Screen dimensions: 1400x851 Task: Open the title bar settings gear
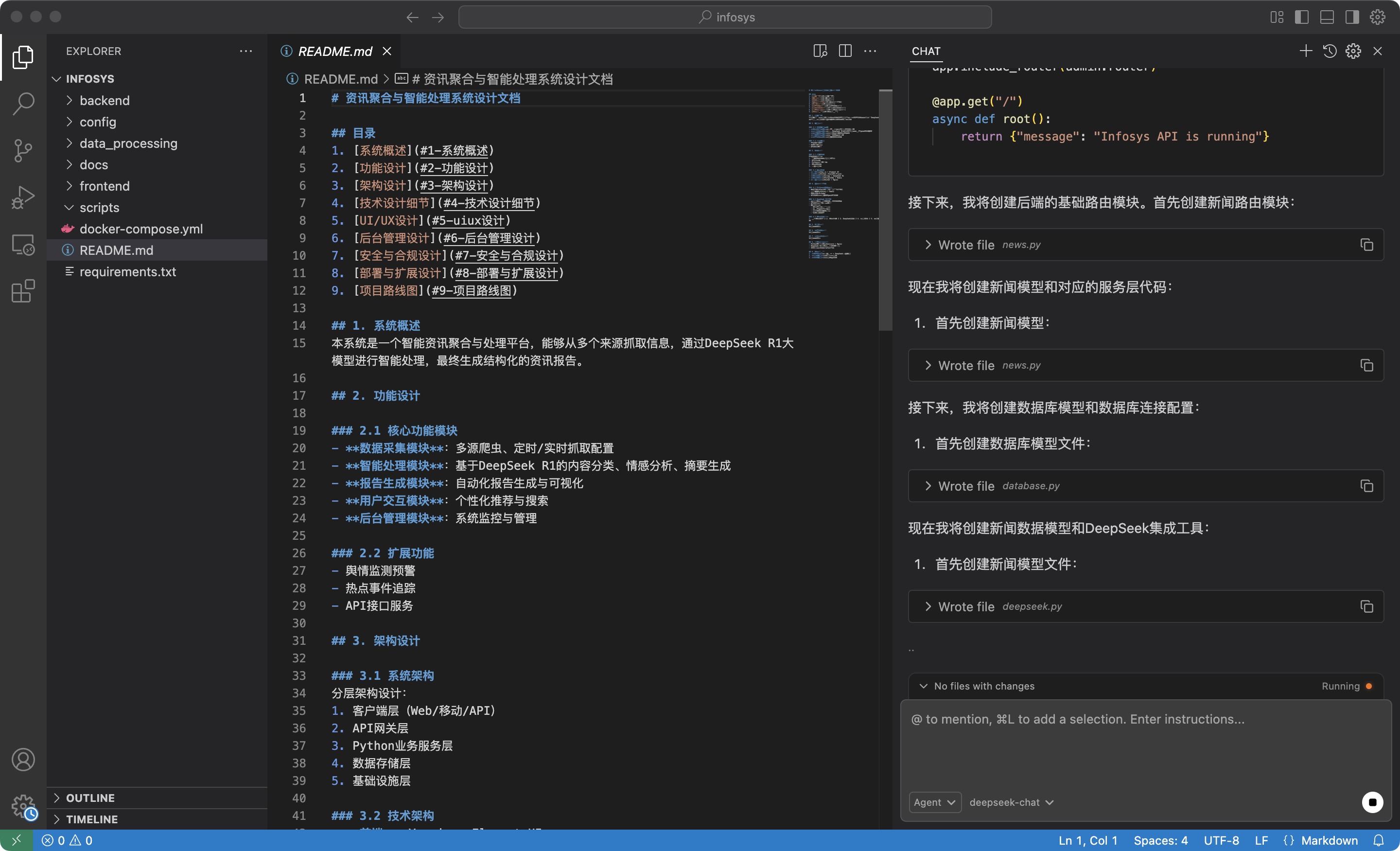[x=1377, y=17]
